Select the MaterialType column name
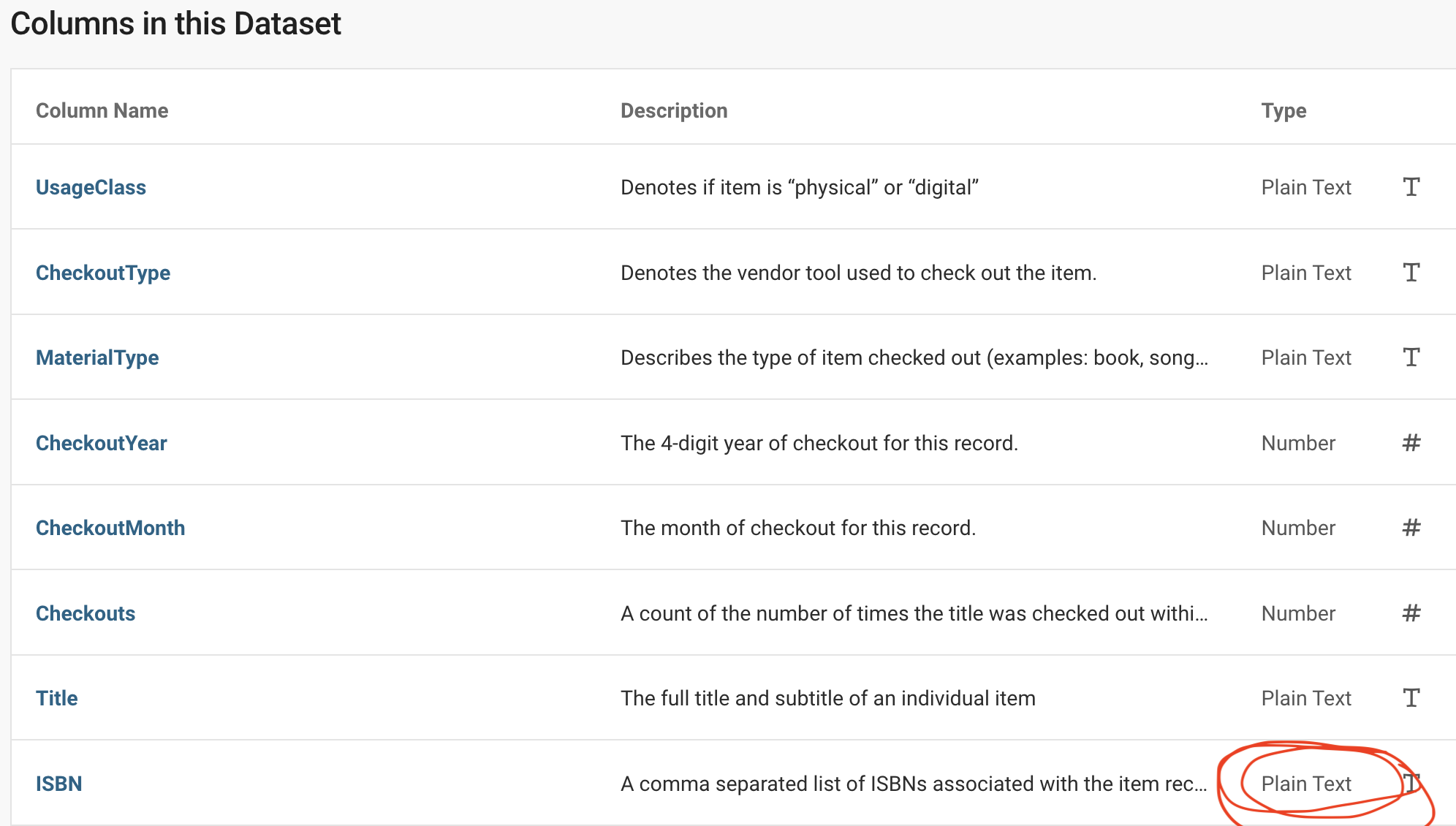1456x826 pixels. pyautogui.click(x=97, y=358)
